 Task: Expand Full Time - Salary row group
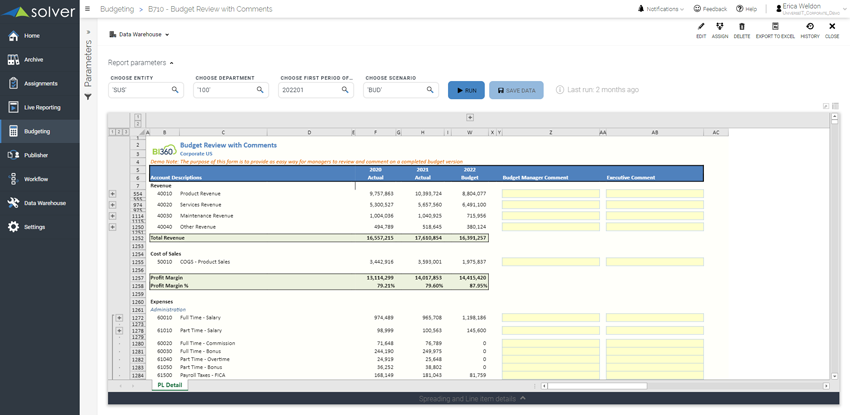click(119, 318)
